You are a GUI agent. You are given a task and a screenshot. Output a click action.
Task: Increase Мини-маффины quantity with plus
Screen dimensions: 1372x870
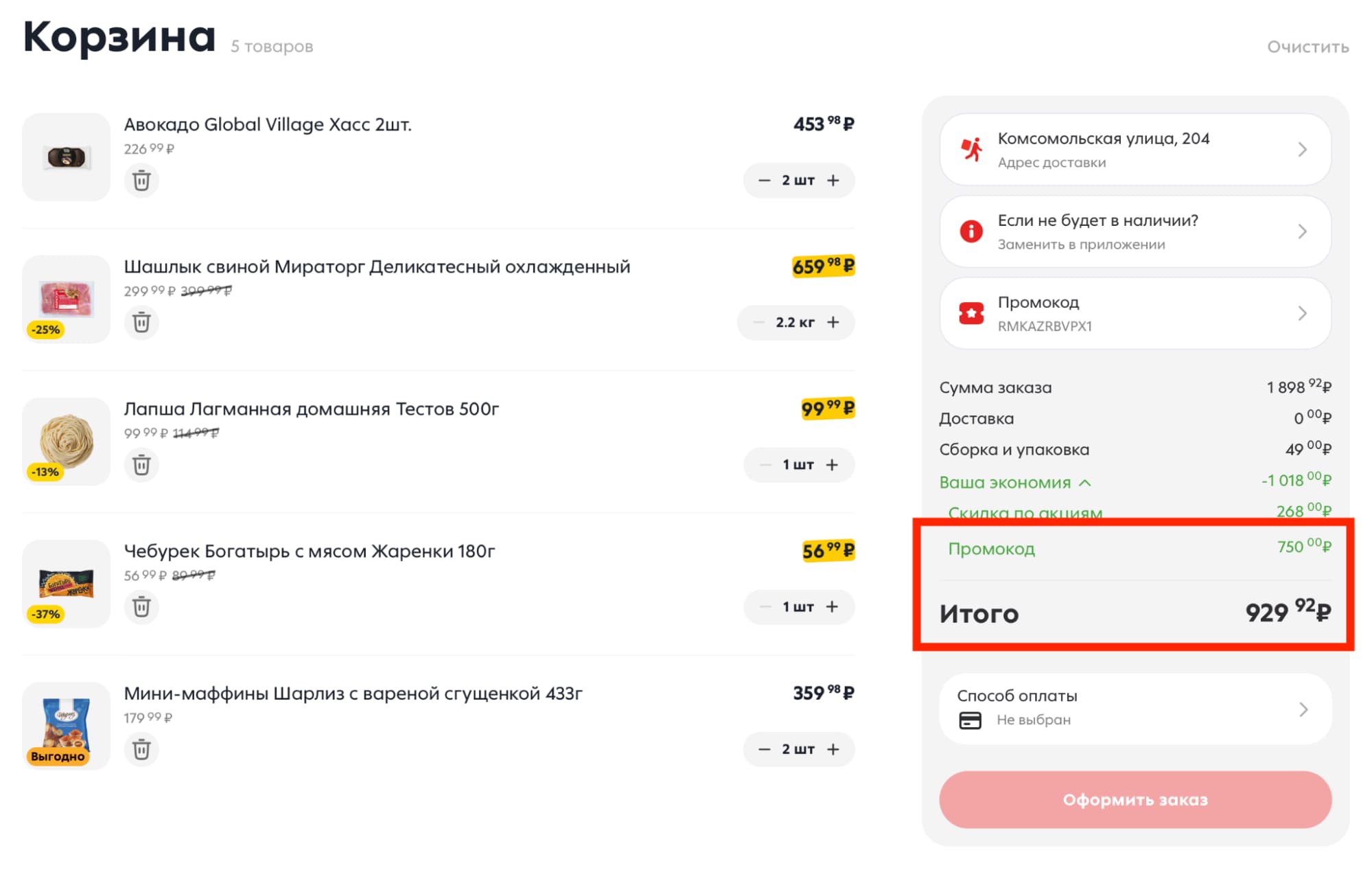(x=833, y=749)
